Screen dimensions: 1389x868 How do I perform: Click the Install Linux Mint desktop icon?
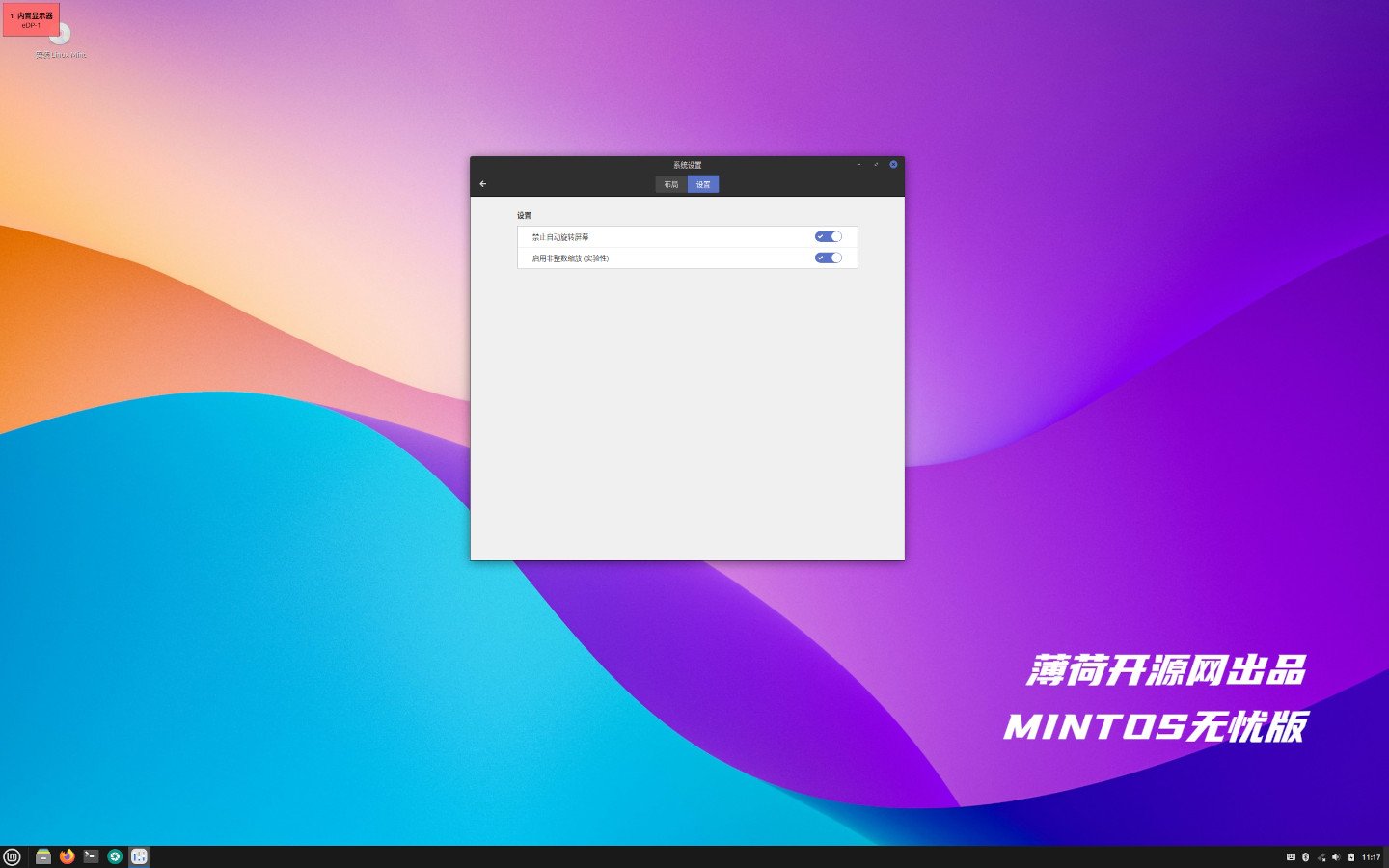[x=60, y=42]
